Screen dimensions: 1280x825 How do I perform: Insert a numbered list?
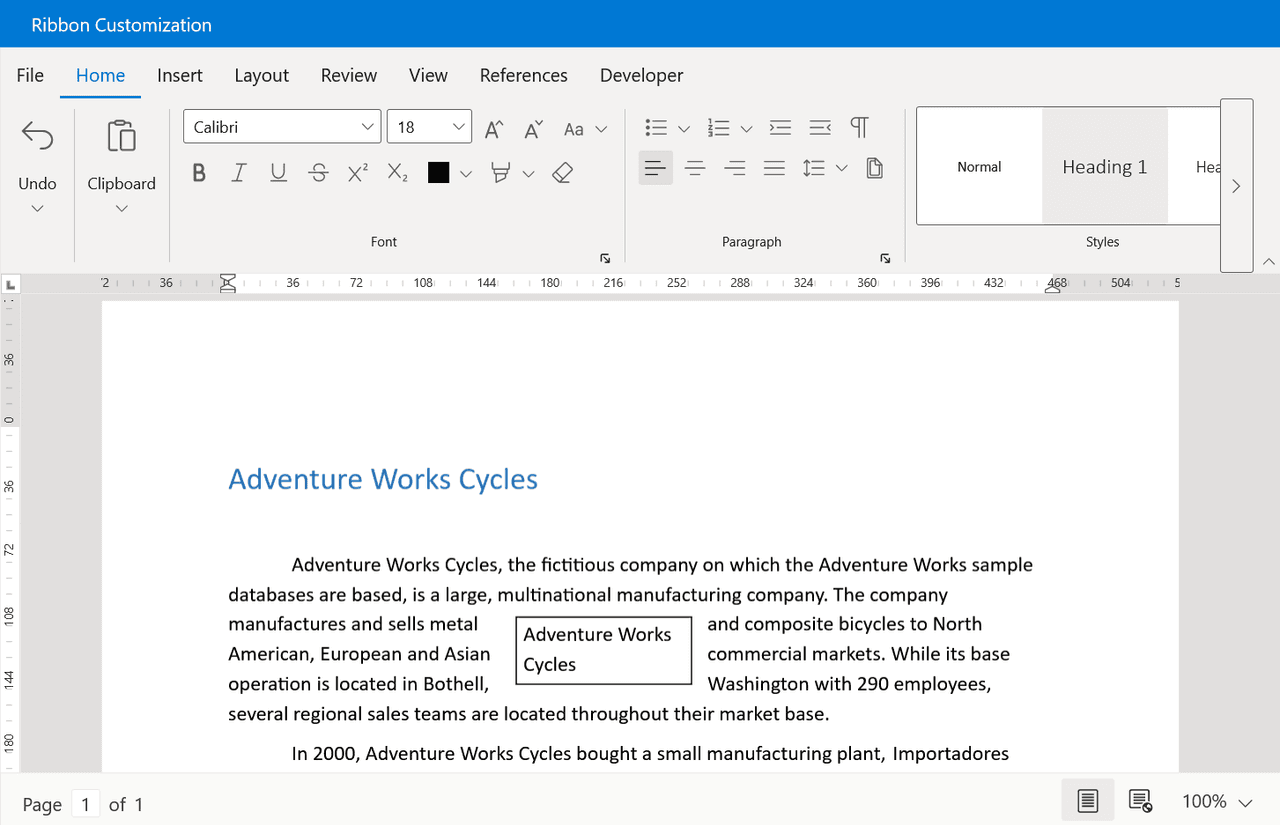[x=718, y=128]
